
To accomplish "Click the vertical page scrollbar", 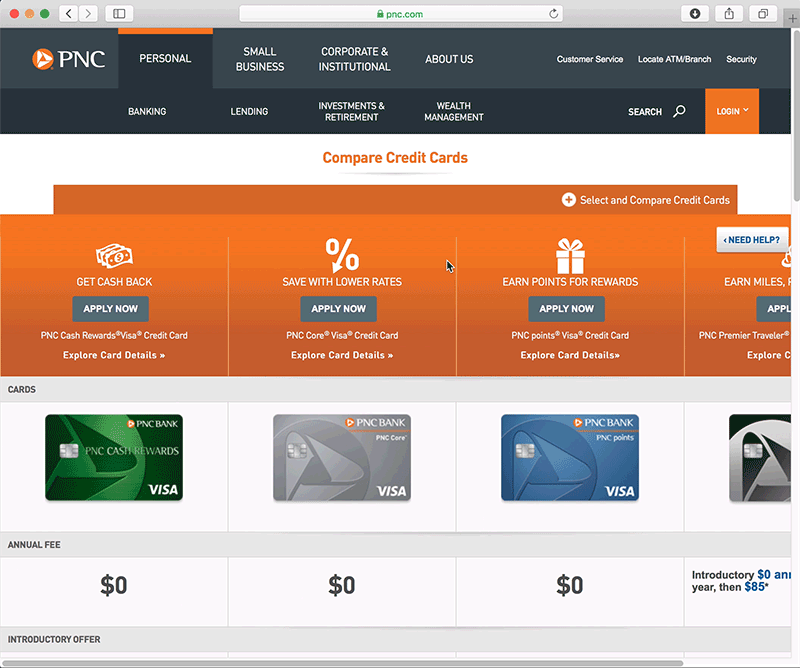I will tap(795, 116).
